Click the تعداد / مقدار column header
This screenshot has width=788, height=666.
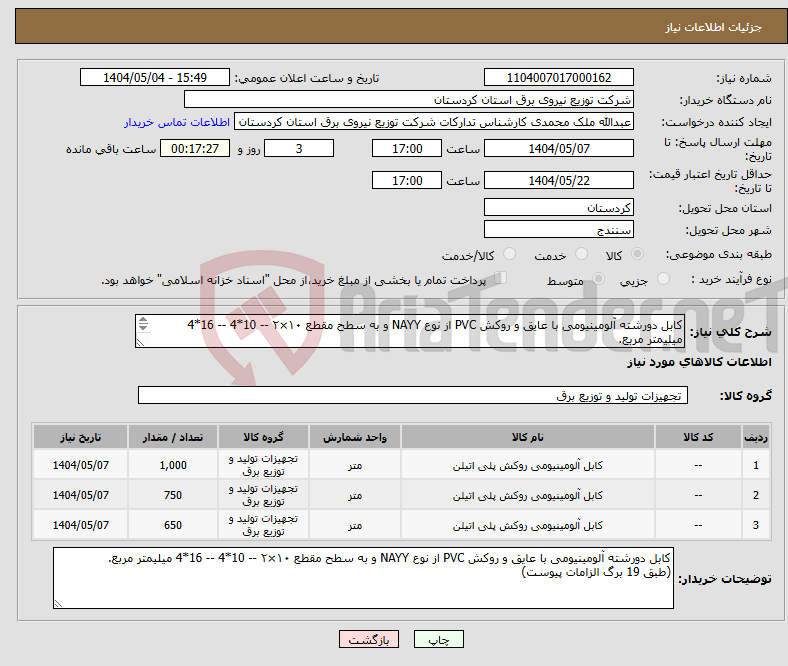tap(171, 438)
